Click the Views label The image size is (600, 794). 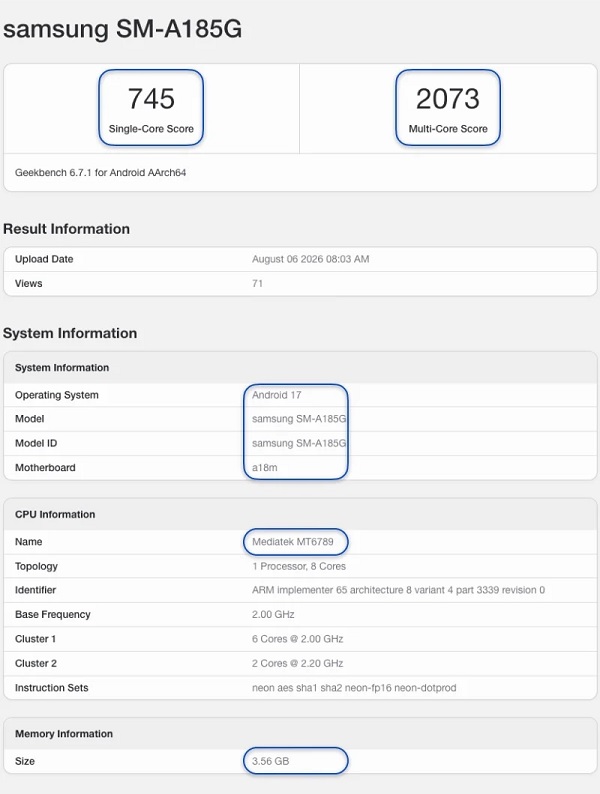(x=28, y=284)
